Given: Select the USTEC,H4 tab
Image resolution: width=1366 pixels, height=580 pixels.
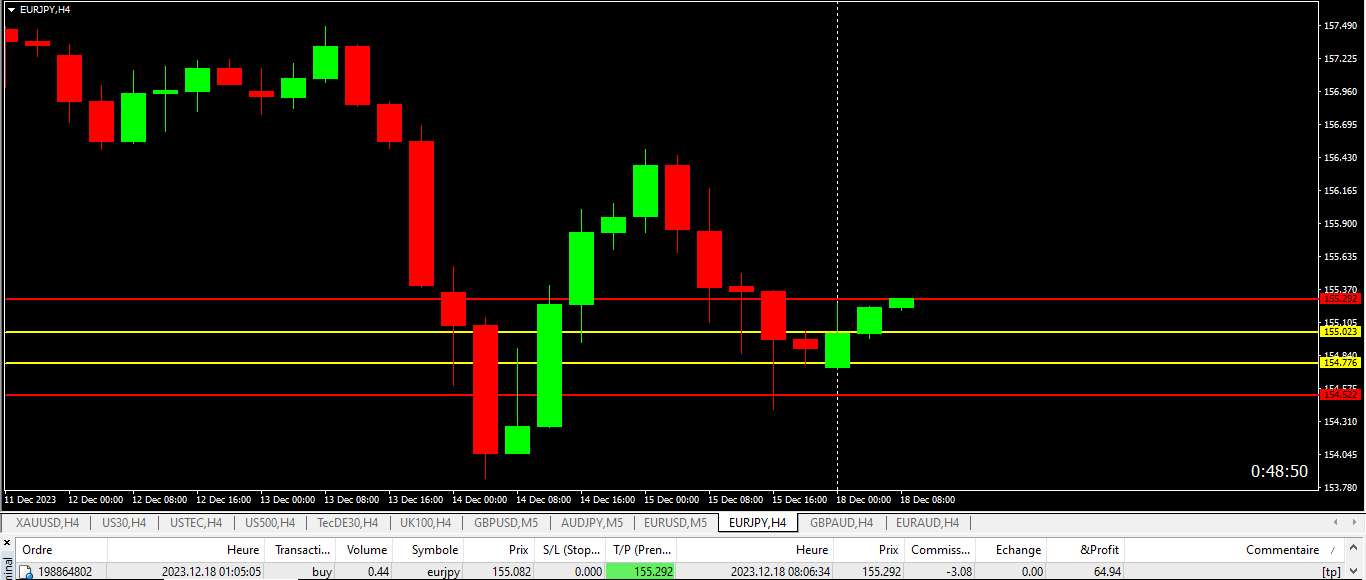Looking at the screenshot, I should pos(196,523).
